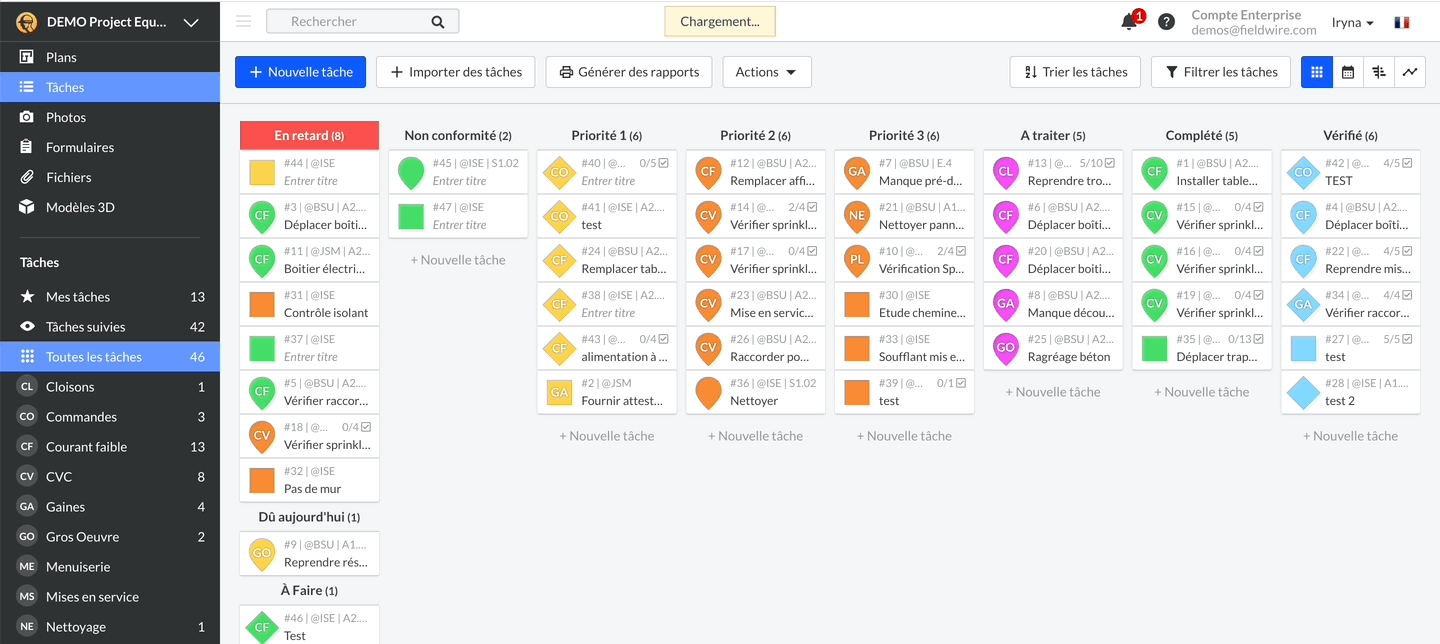
Task: Expand the DEMO Project dropdown chevron
Action: 191,23
